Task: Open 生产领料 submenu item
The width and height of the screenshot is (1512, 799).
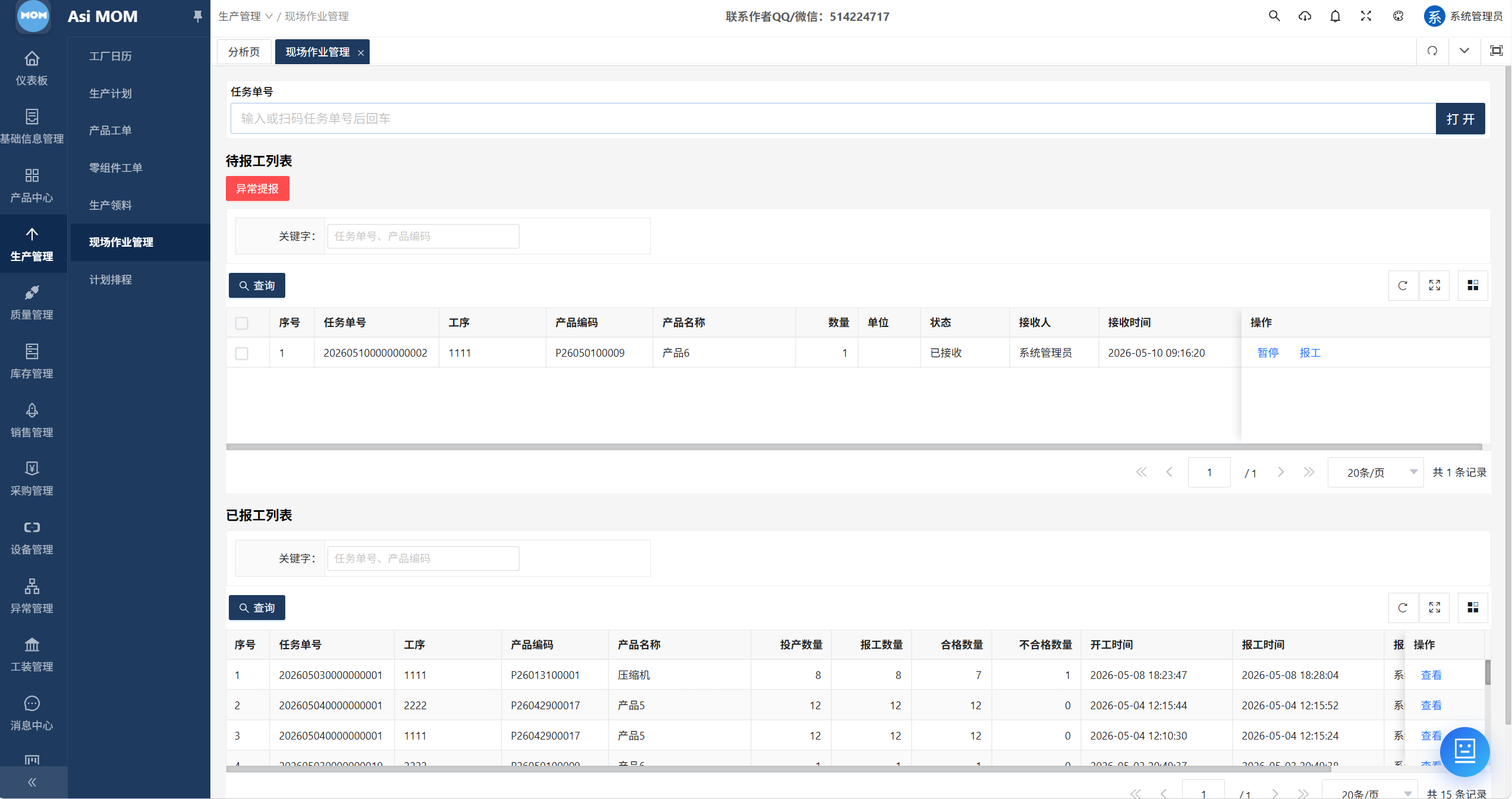Action: (x=111, y=205)
